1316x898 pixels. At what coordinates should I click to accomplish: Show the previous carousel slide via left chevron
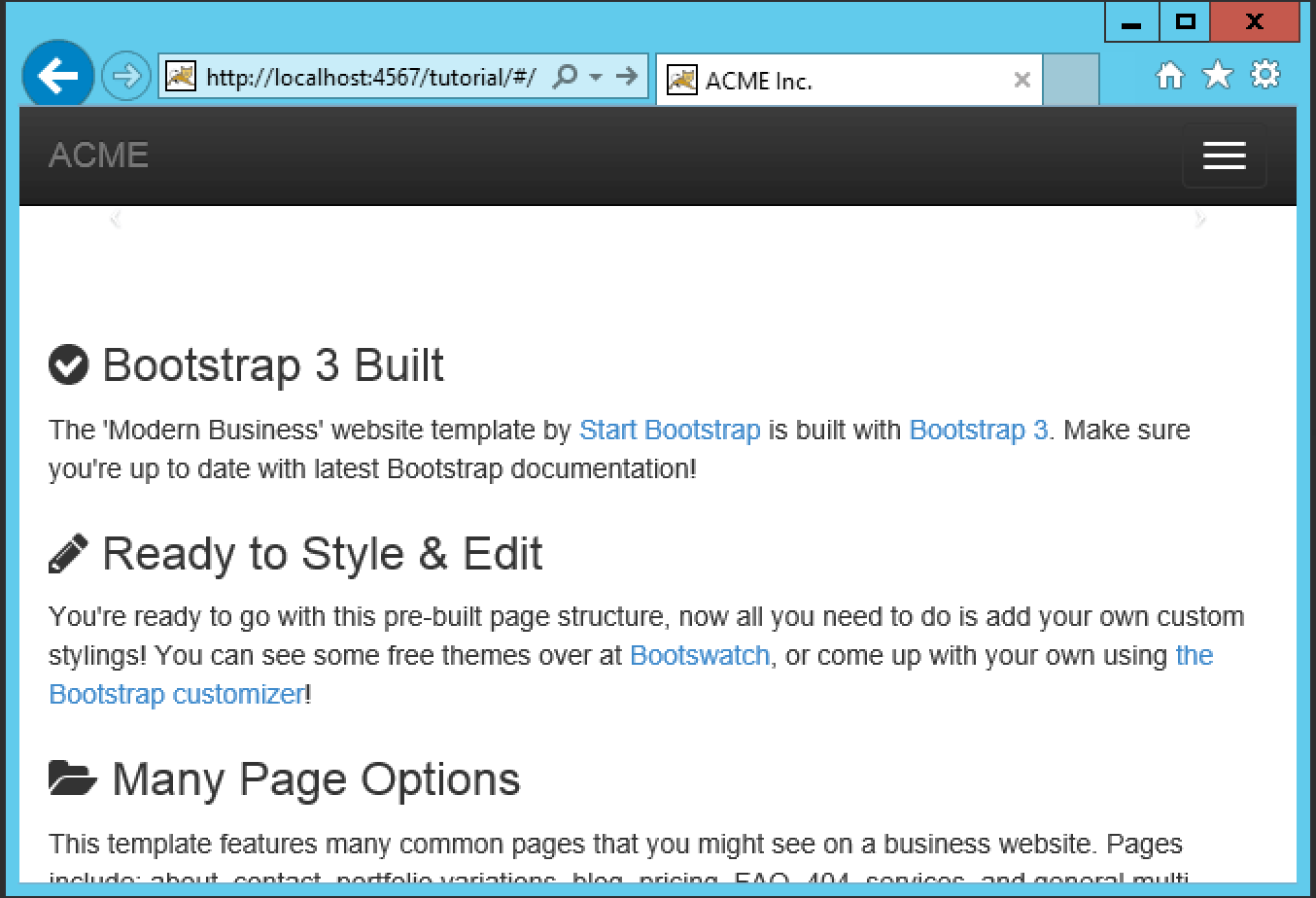click(116, 220)
